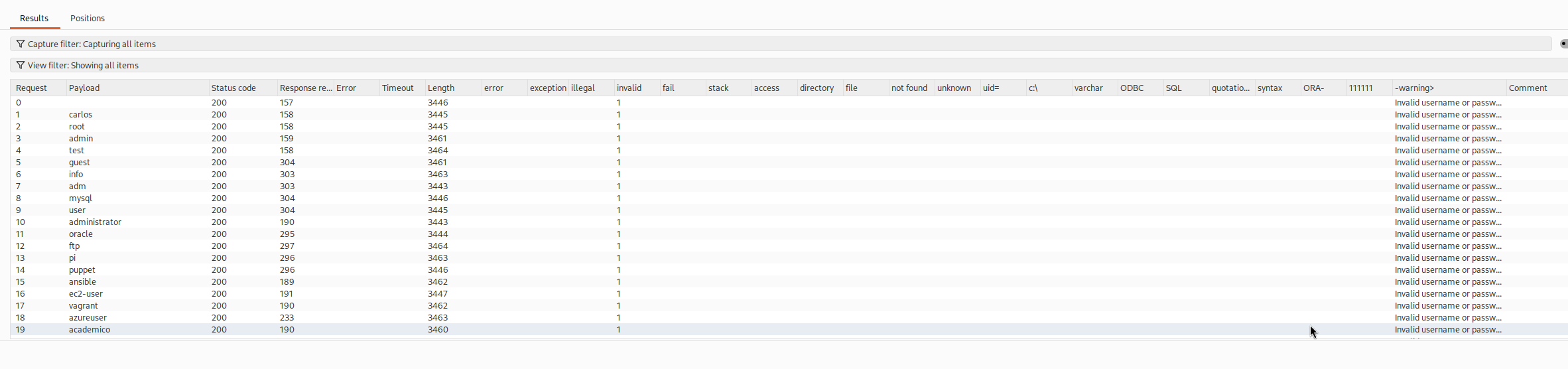Click the uid= column header

coord(1003,88)
